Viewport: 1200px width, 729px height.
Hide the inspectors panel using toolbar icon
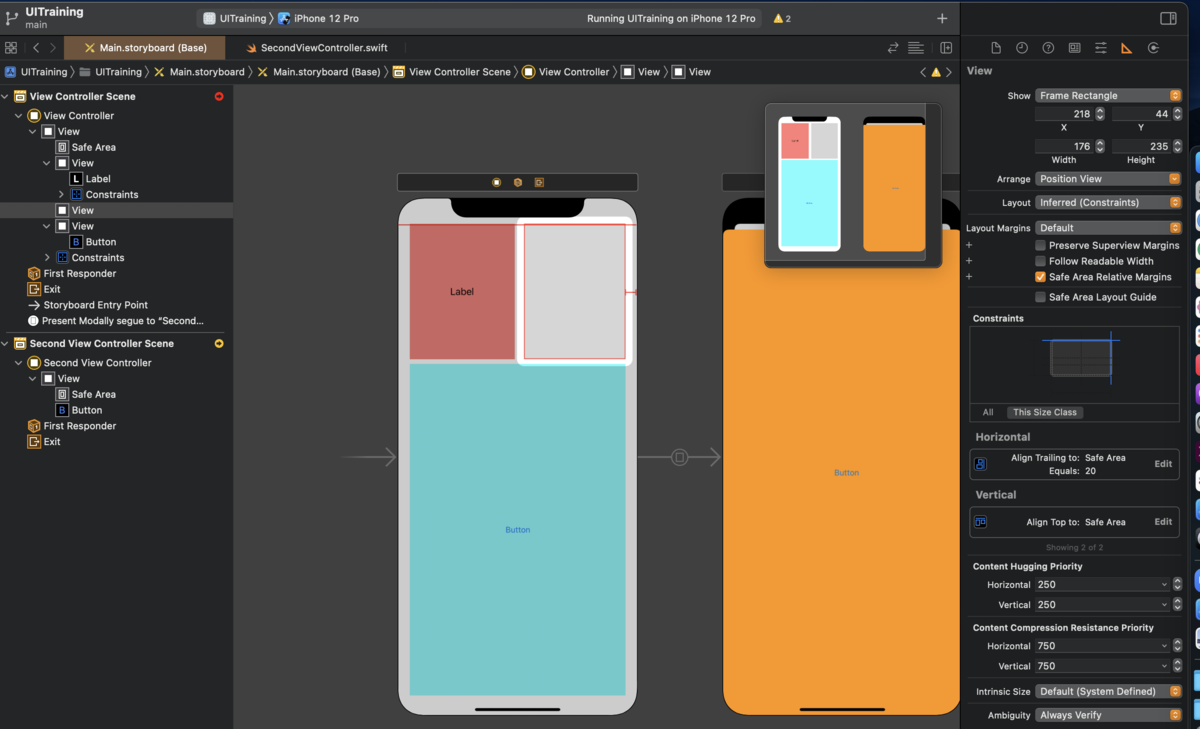1168,19
